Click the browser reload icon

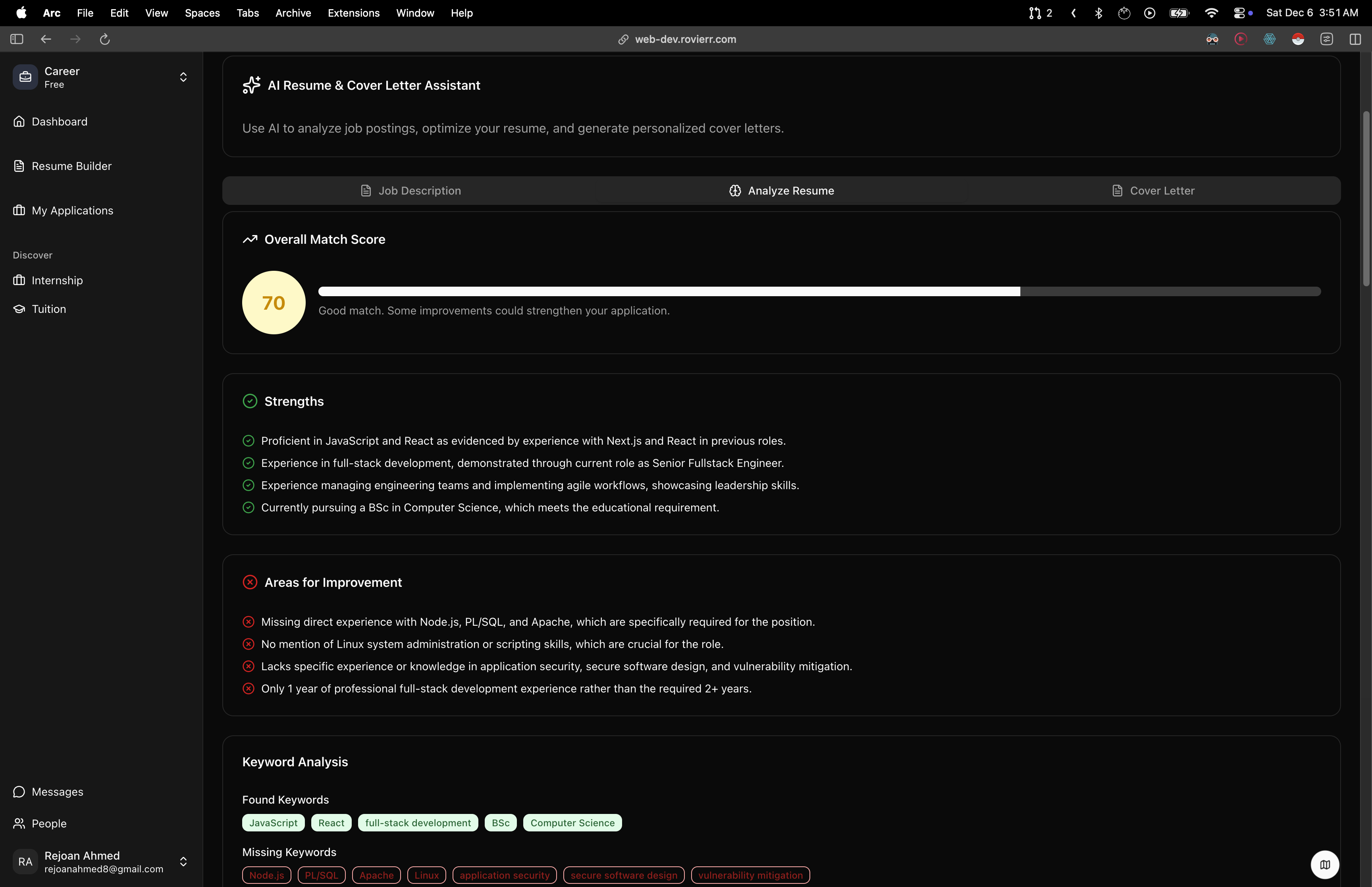coord(105,39)
